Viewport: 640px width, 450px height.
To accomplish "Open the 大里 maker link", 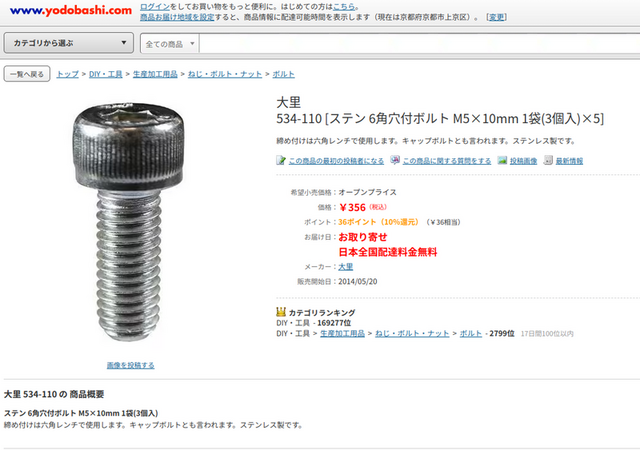I will tap(346, 267).
